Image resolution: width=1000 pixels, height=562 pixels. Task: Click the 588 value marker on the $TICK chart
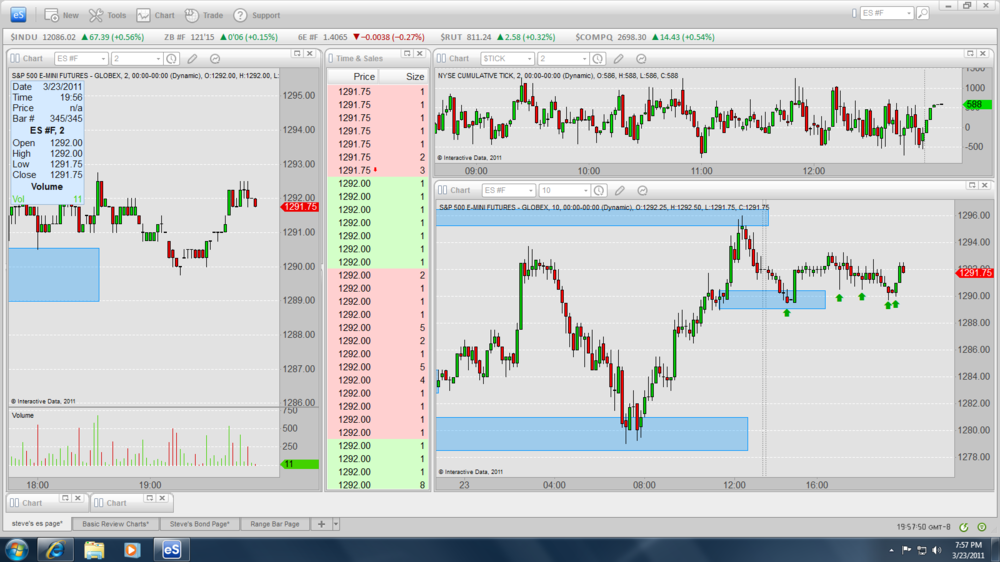point(976,105)
